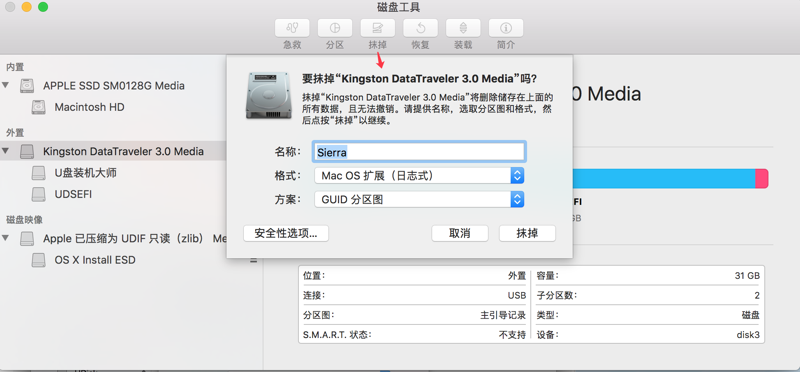Collapse the Apple UDIF disk image tree
The image size is (800, 372).
pyautogui.click(x=6, y=238)
